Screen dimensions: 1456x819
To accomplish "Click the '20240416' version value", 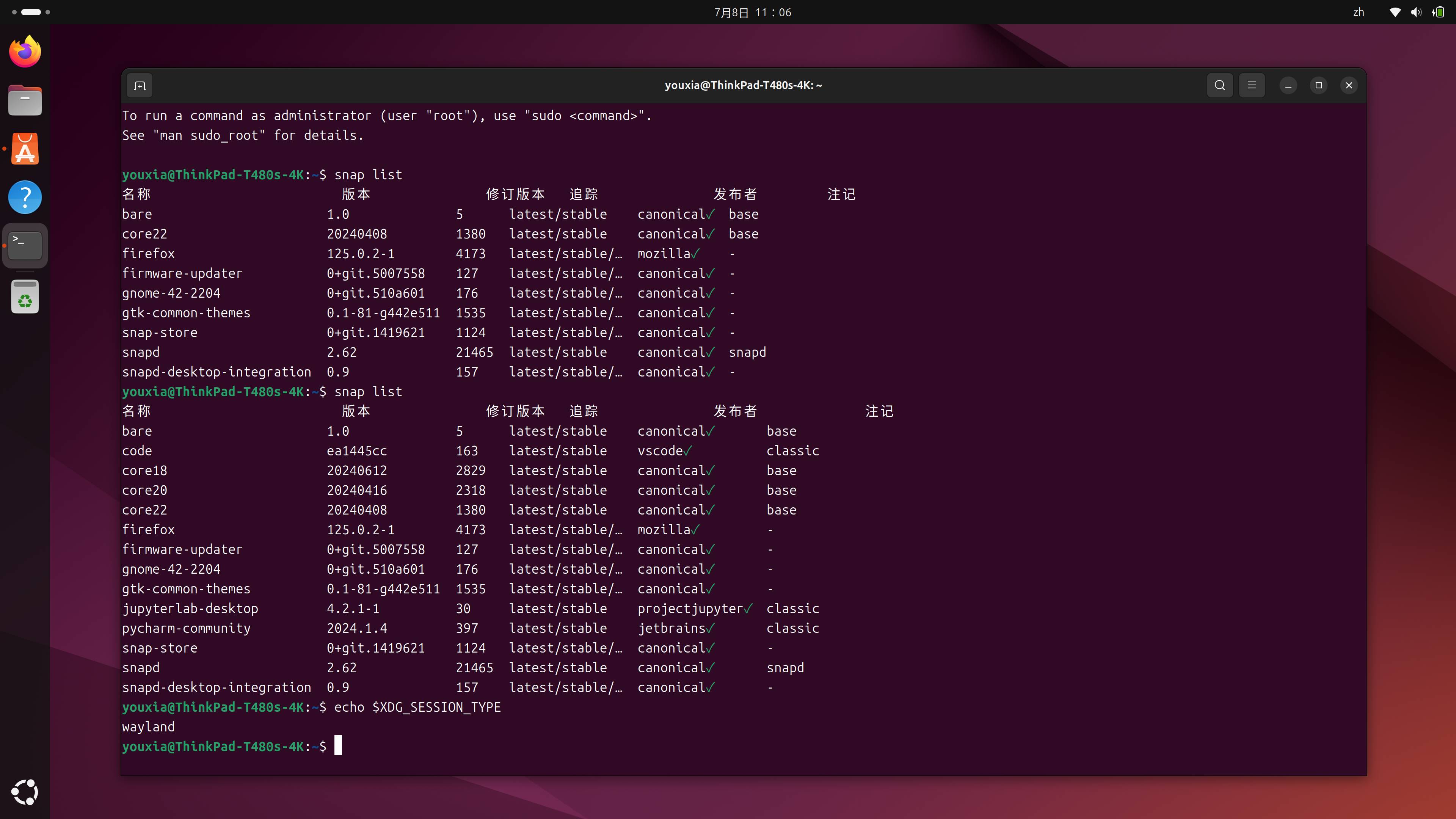I will pos(357,491).
